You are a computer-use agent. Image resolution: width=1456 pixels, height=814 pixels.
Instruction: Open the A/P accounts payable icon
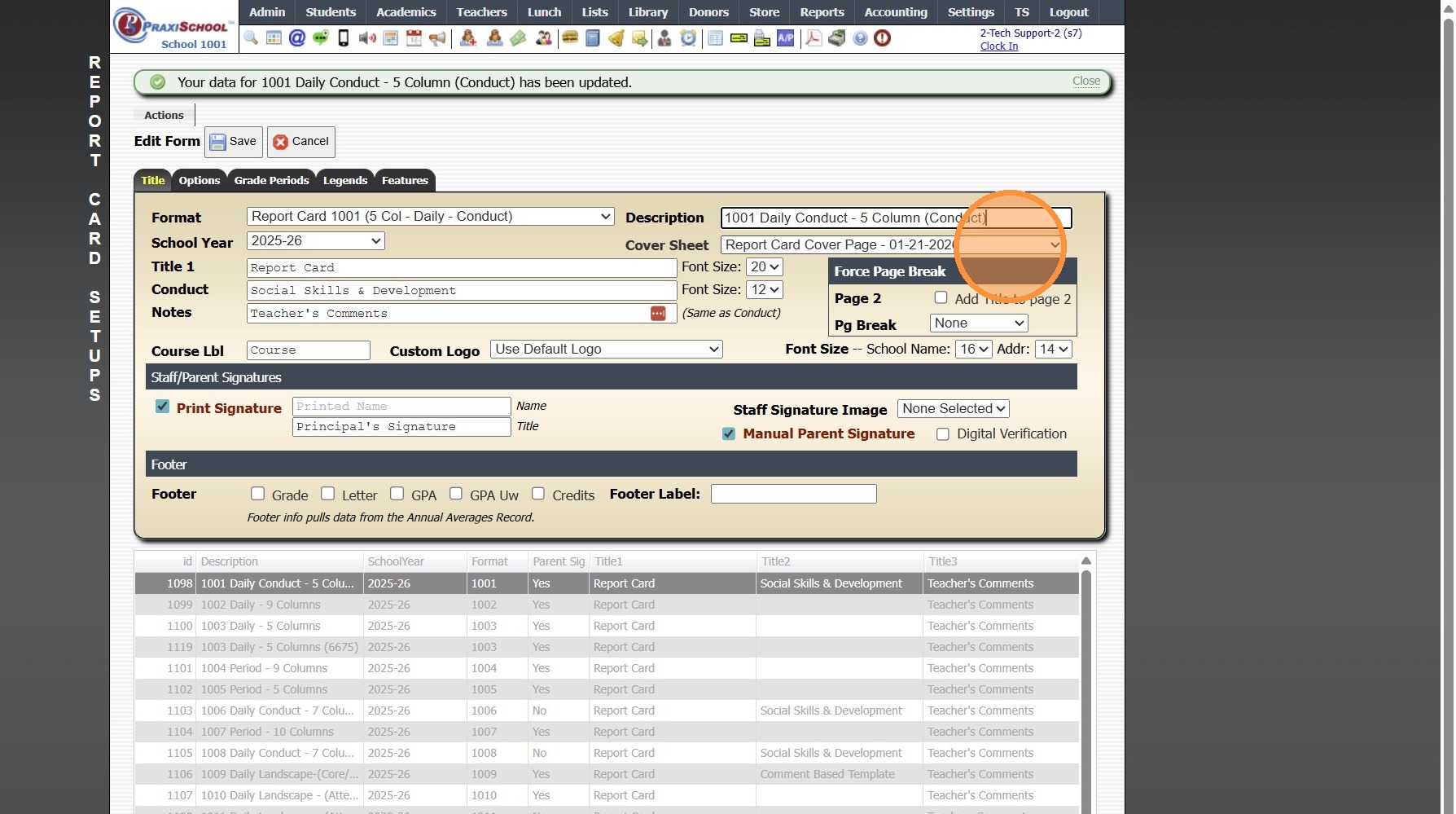point(786,38)
